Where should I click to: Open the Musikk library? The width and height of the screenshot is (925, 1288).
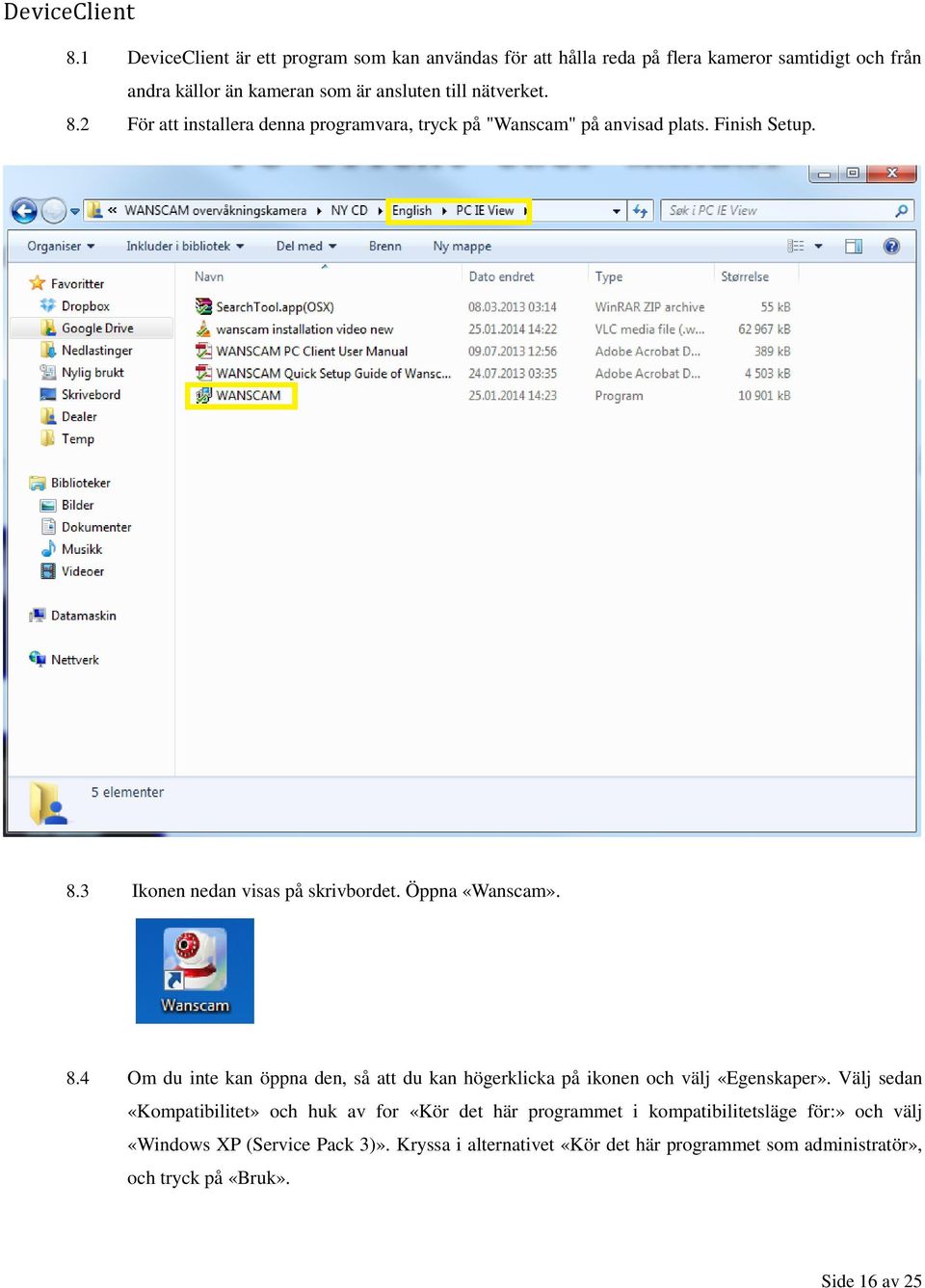tap(81, 549)
